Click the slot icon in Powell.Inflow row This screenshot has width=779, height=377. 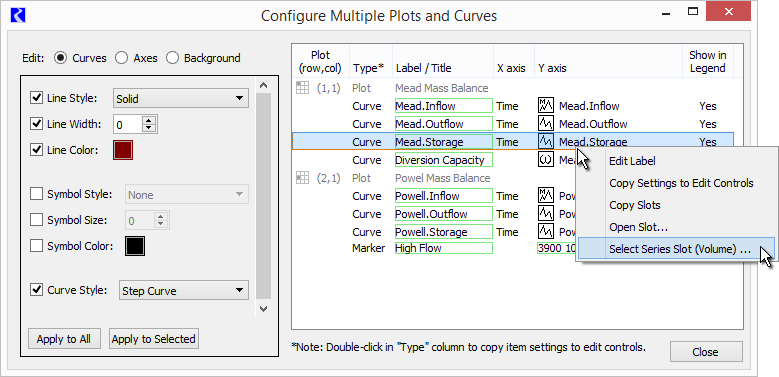pyautogui.click(x=545, y=196)
